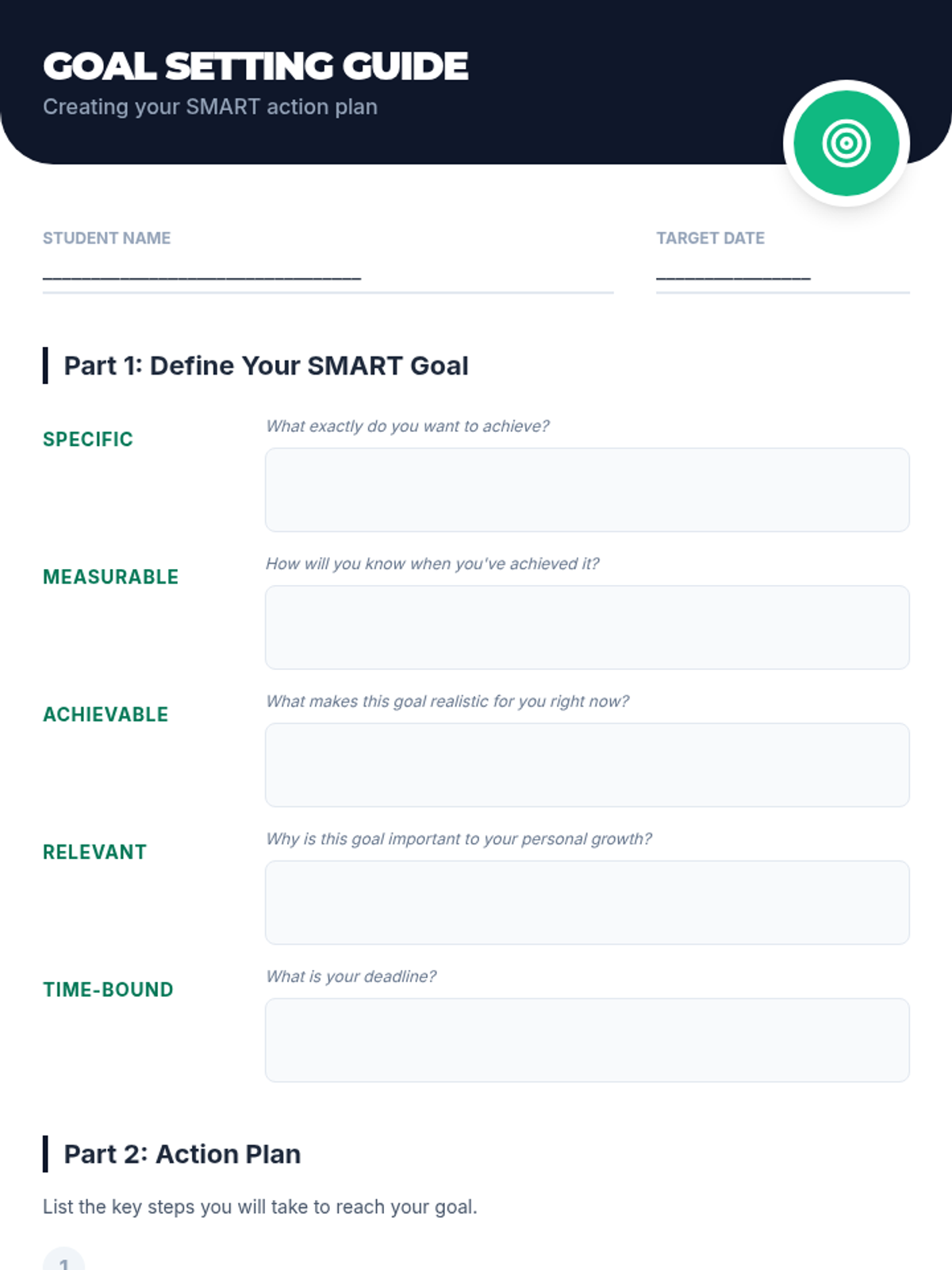952x1270 pixels.
Task: Click the 'Why is this goal important' prompt
Action: (459, 839)
